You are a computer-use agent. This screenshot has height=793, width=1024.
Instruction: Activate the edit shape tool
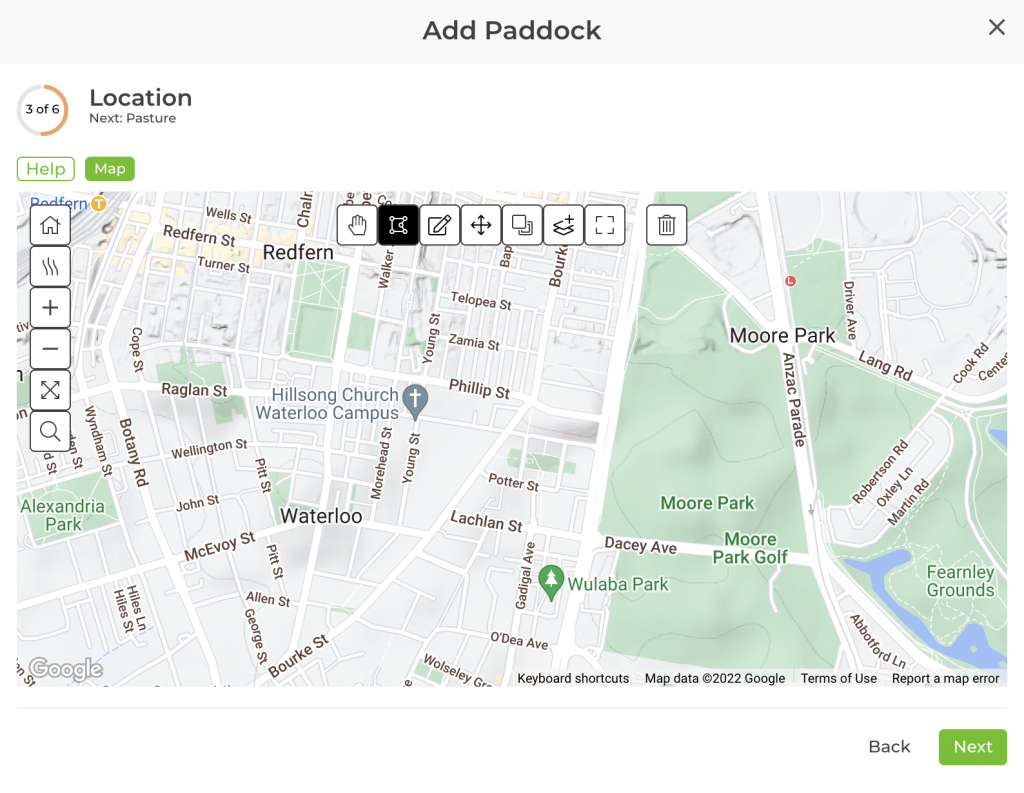pos(439,225)
